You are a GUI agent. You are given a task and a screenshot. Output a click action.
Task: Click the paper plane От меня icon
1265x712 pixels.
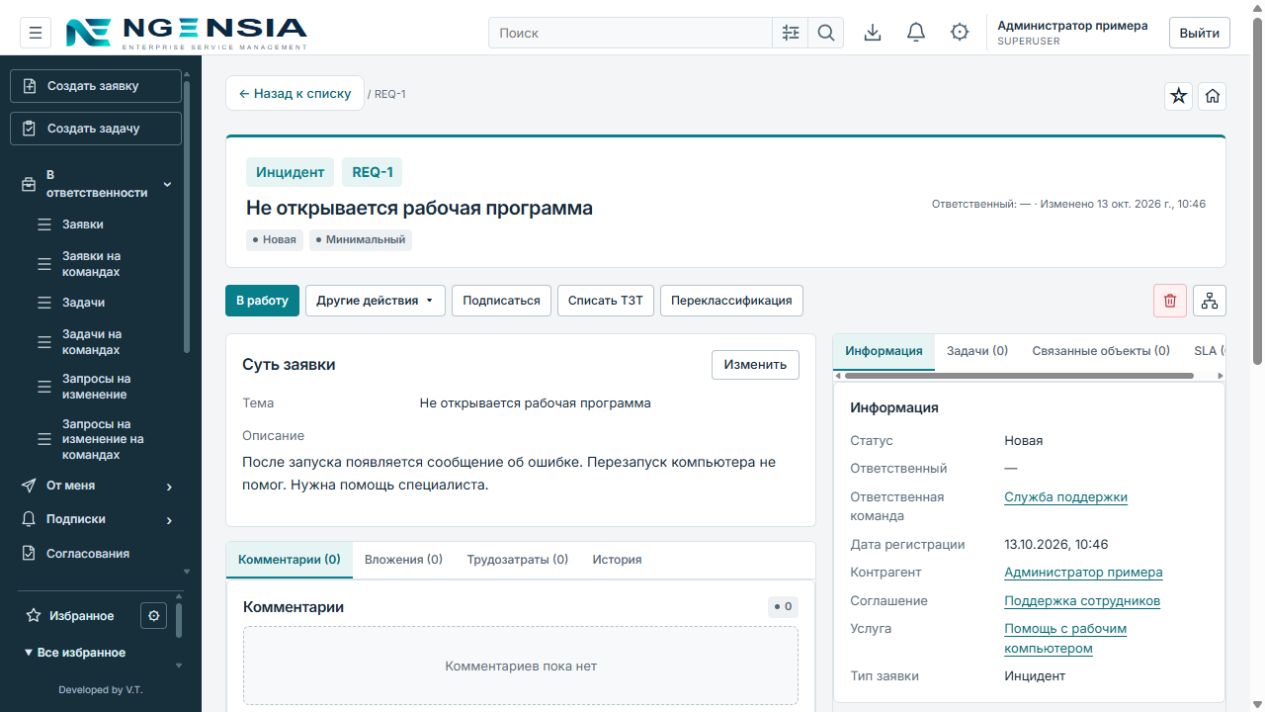29,486
